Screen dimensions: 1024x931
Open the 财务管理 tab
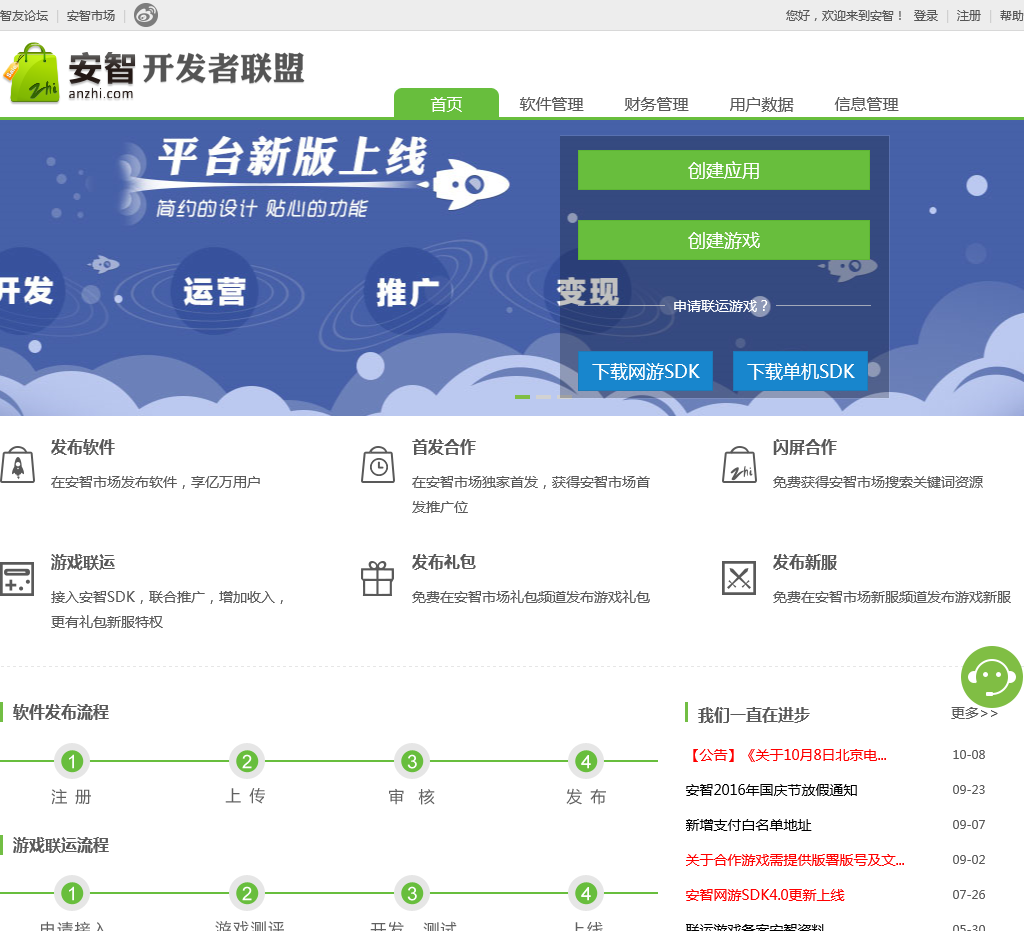(656, 104)
